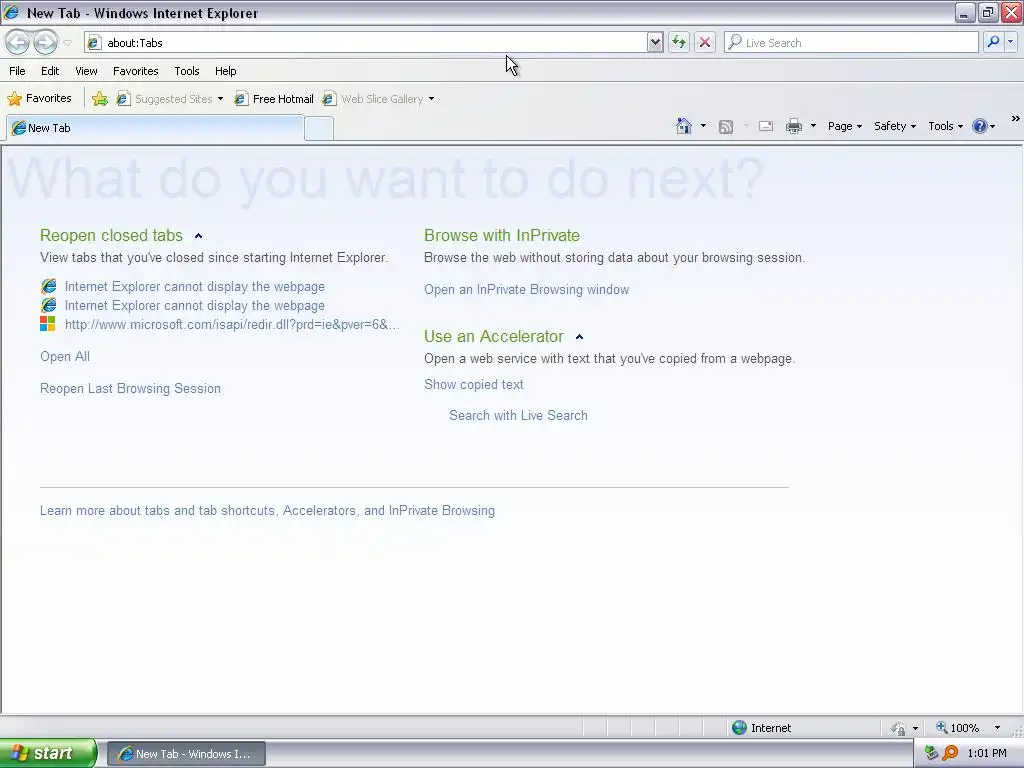Click the Windows Search tray icon

tap(950, 754)
